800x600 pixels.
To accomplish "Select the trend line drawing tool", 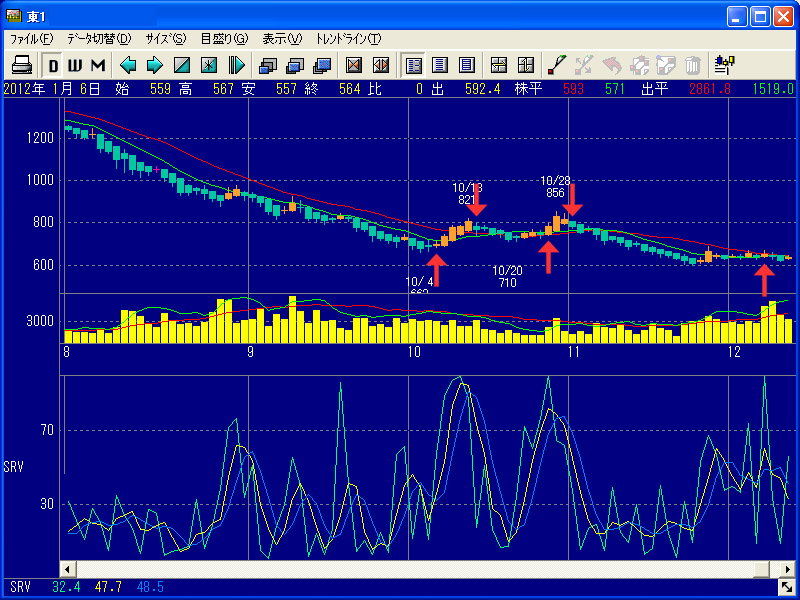I will pyautogui.click(x=557, y=65).
